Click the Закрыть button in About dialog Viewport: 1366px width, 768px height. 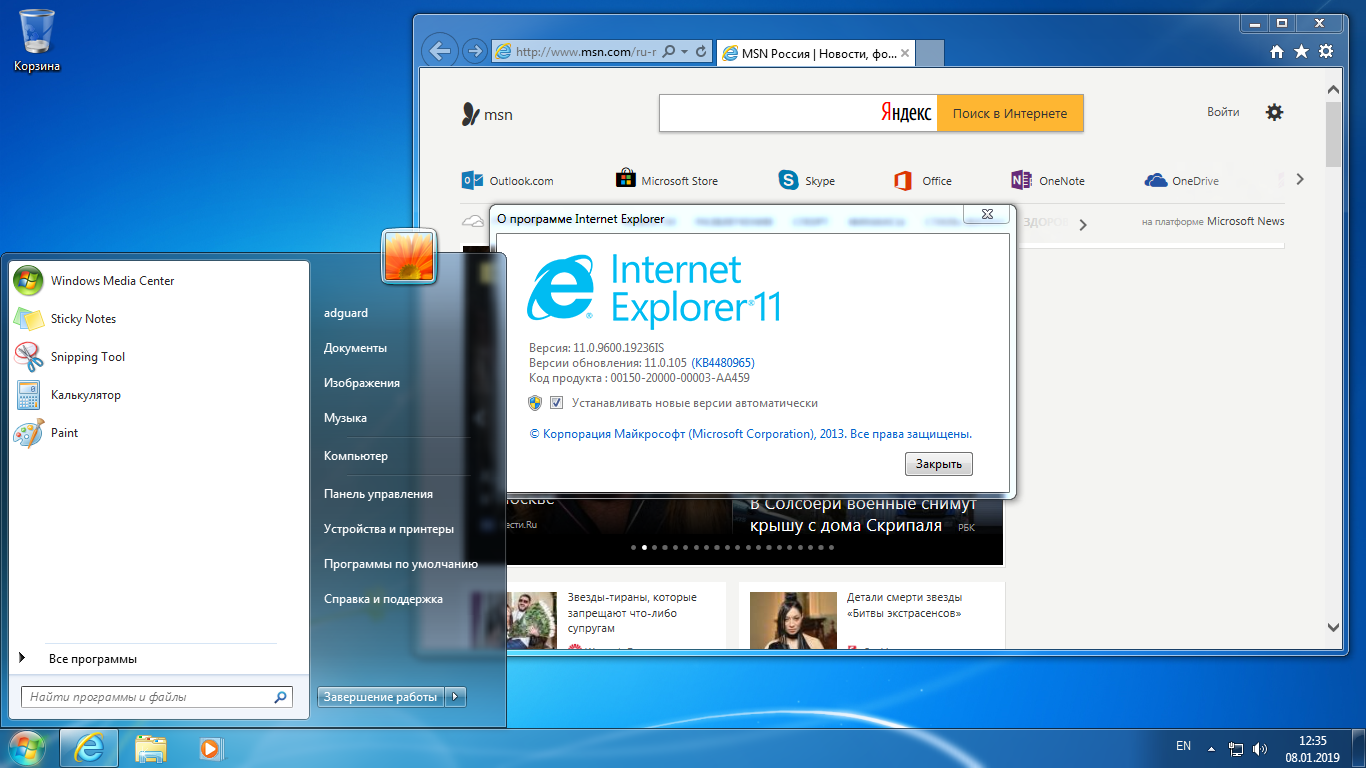(939, 464)
